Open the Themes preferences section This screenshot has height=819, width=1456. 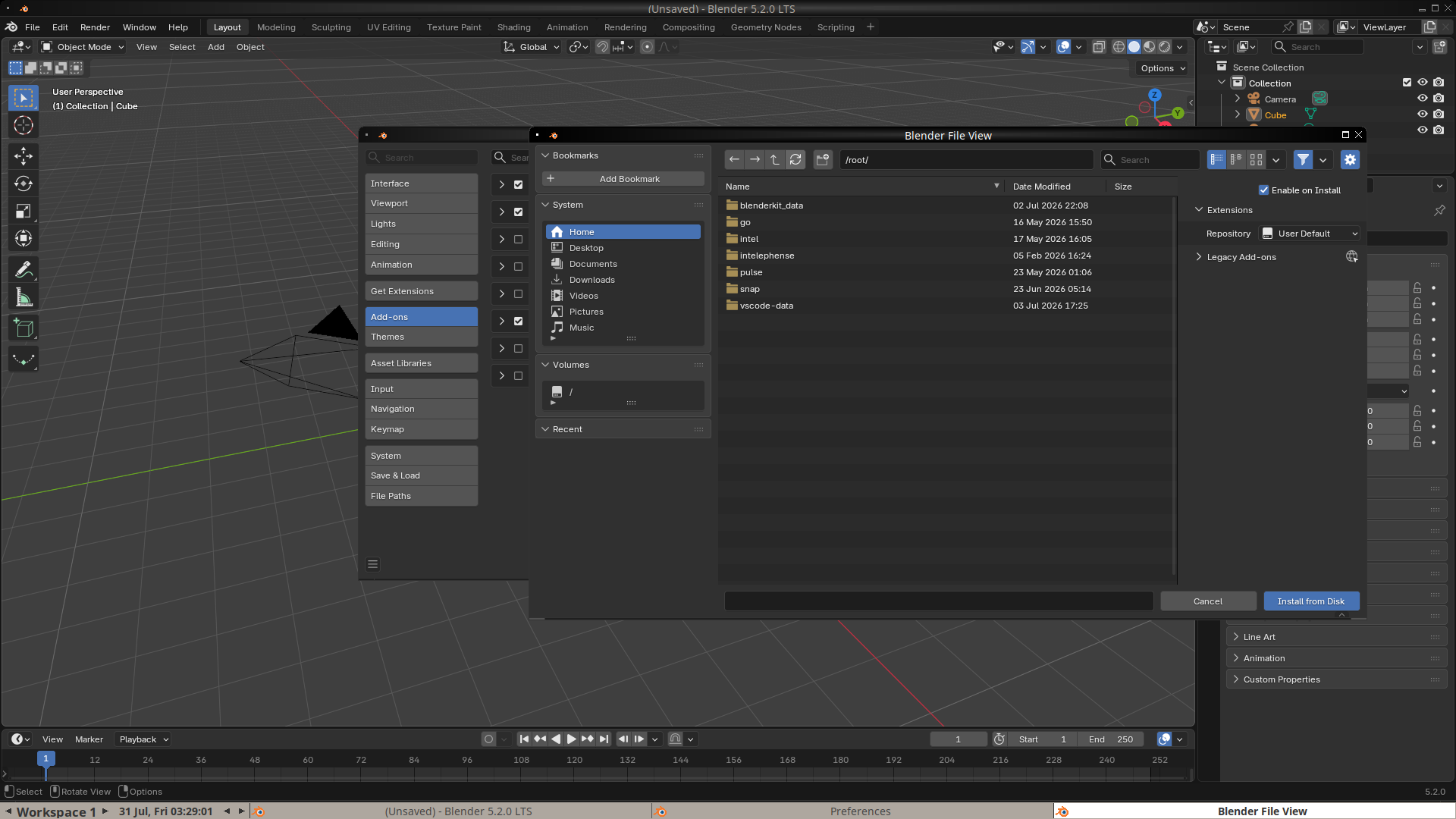tap(421, 337)
